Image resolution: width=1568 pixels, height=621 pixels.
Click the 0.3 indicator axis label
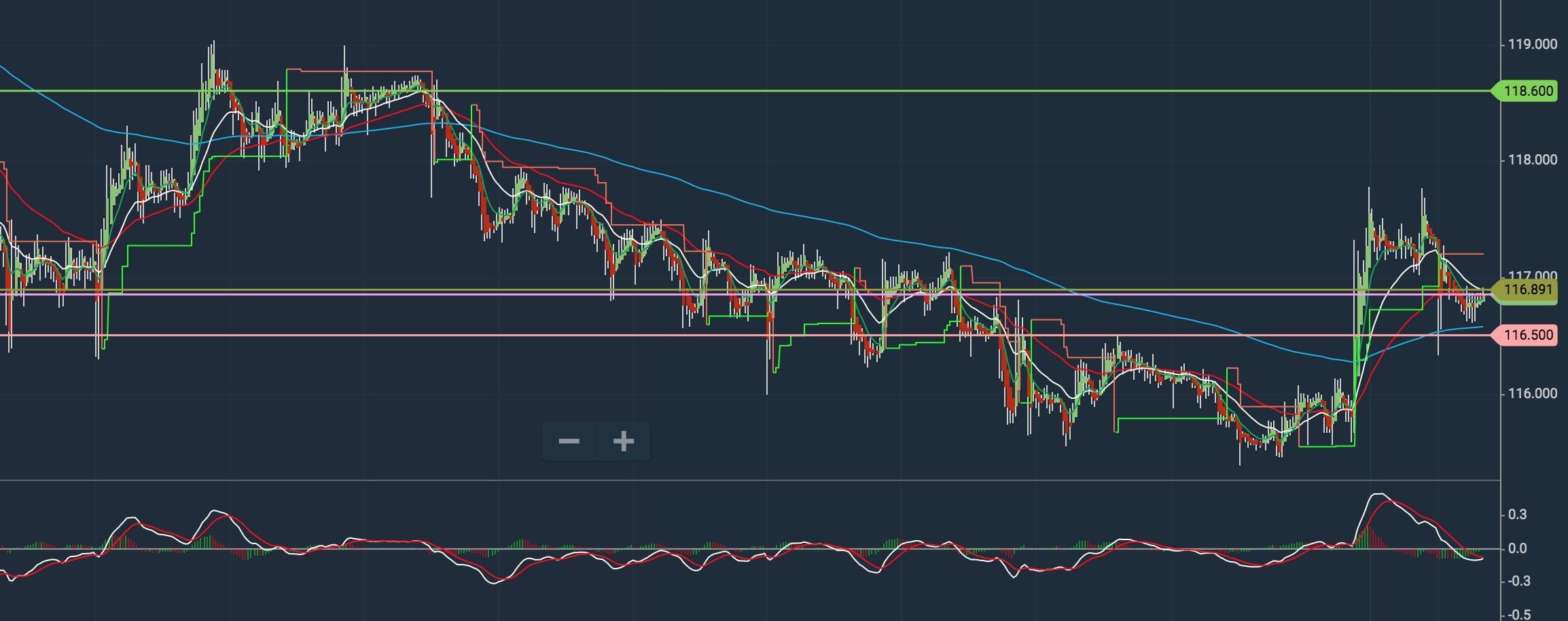pyautogui.click(x=1517, y=514)
